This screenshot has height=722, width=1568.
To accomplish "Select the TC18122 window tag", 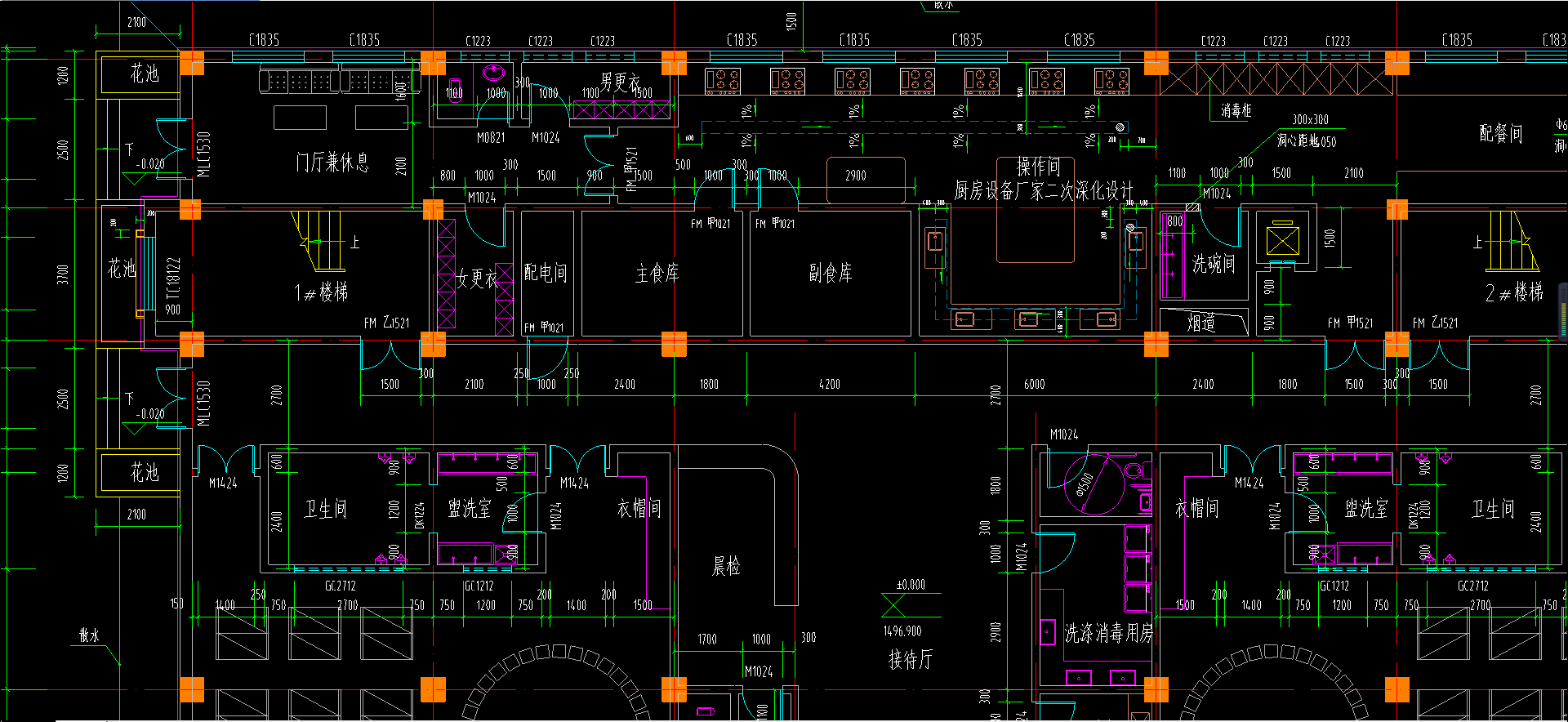I will tap(172, 279).
